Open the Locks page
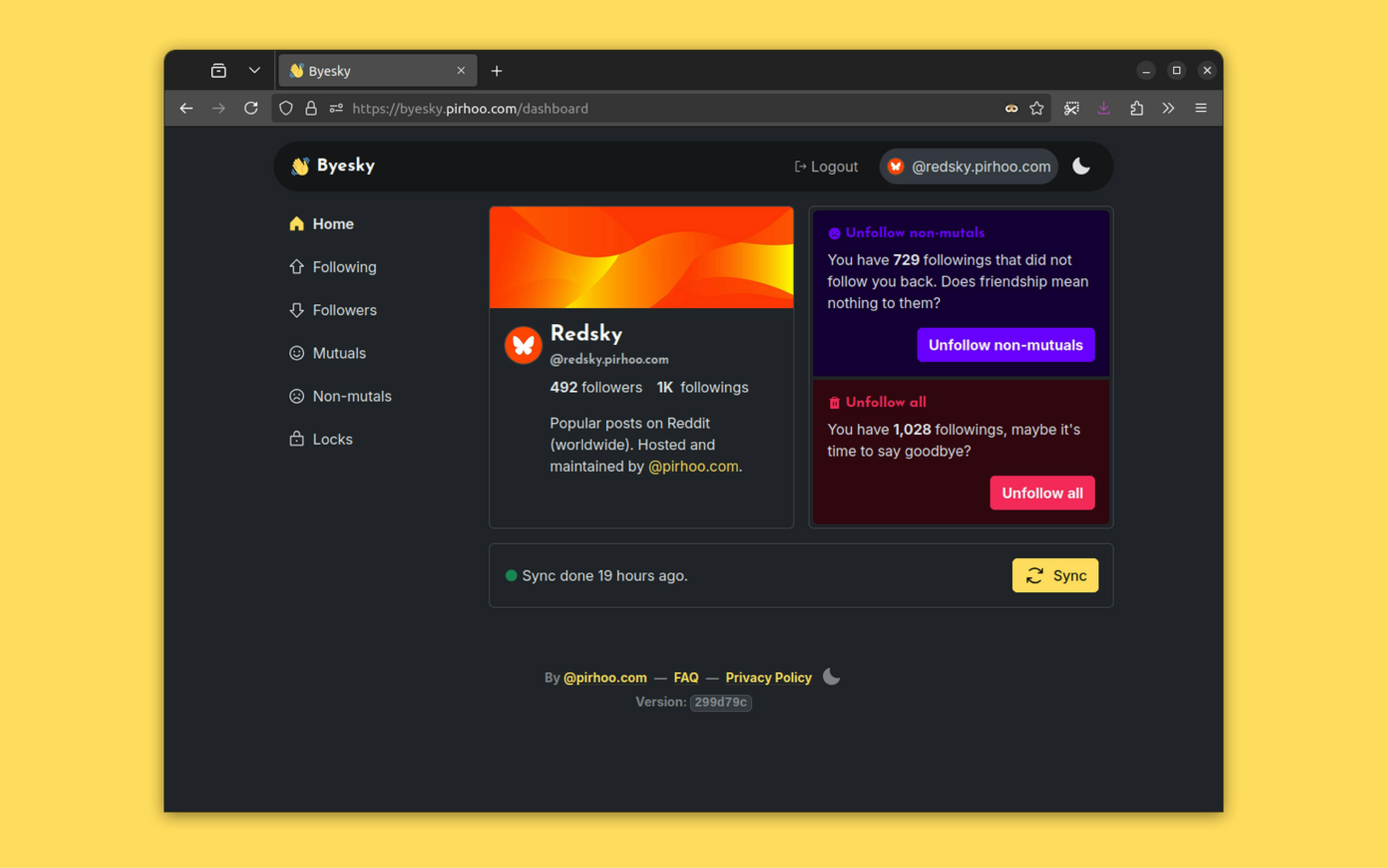Image resolution: width=1388 pixels, height=868 pixels. click(x=321, y=439)
